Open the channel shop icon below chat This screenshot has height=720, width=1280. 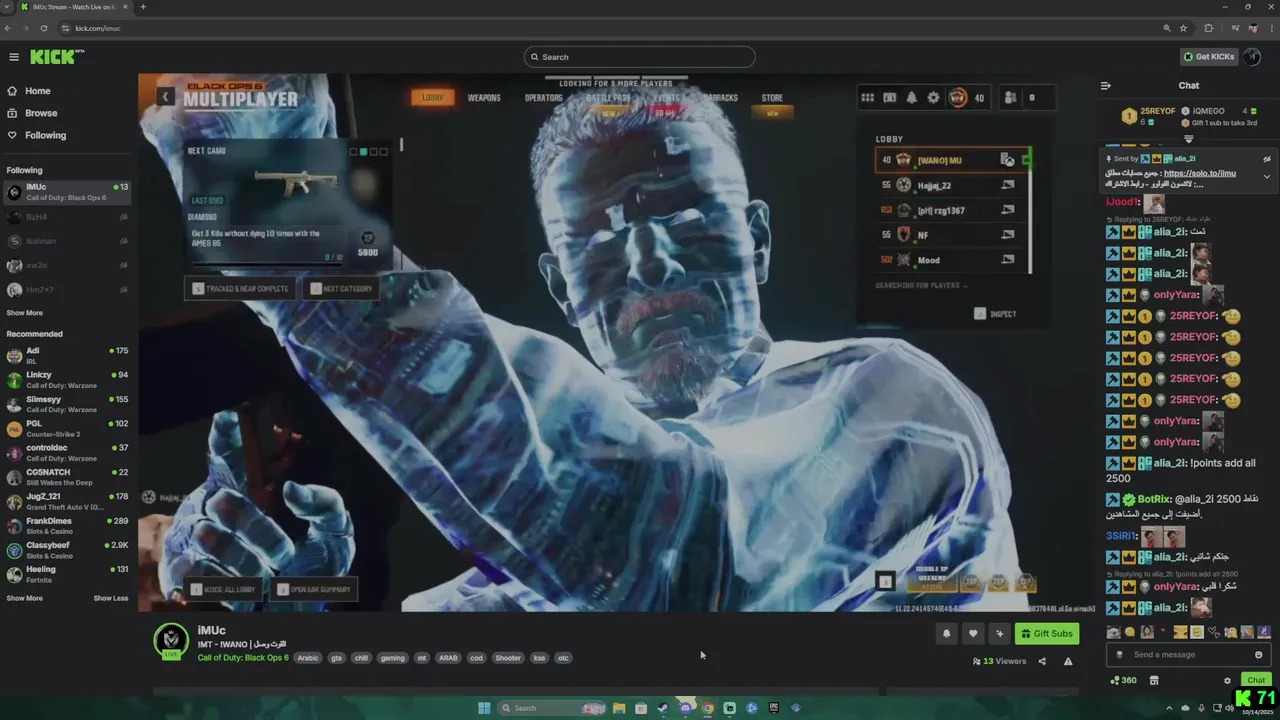coord(1153,680)
